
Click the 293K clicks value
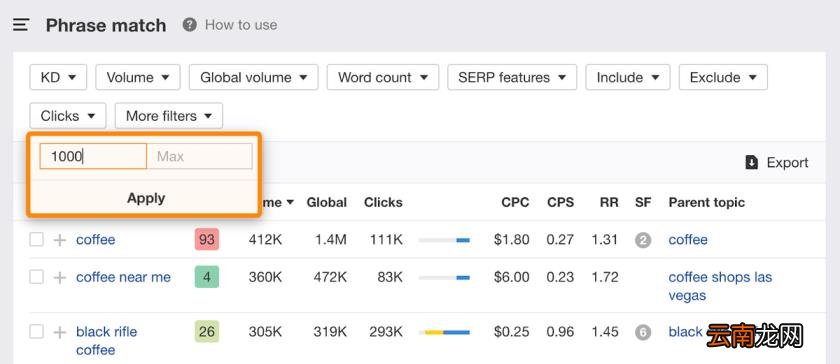386,332
